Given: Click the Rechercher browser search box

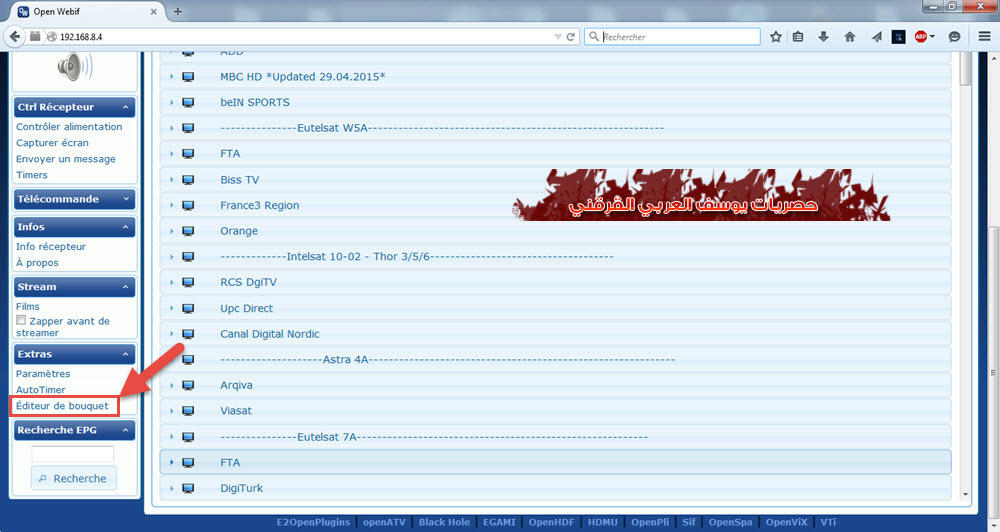Looking at the screenshot, I should (x=673, y=37).
